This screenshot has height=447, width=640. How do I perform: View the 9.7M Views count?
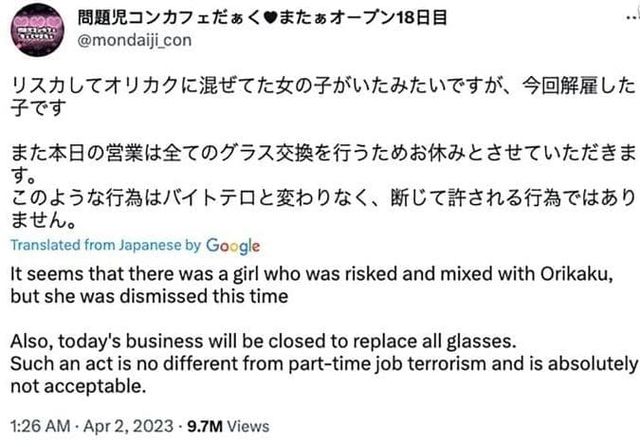[235, 425]
